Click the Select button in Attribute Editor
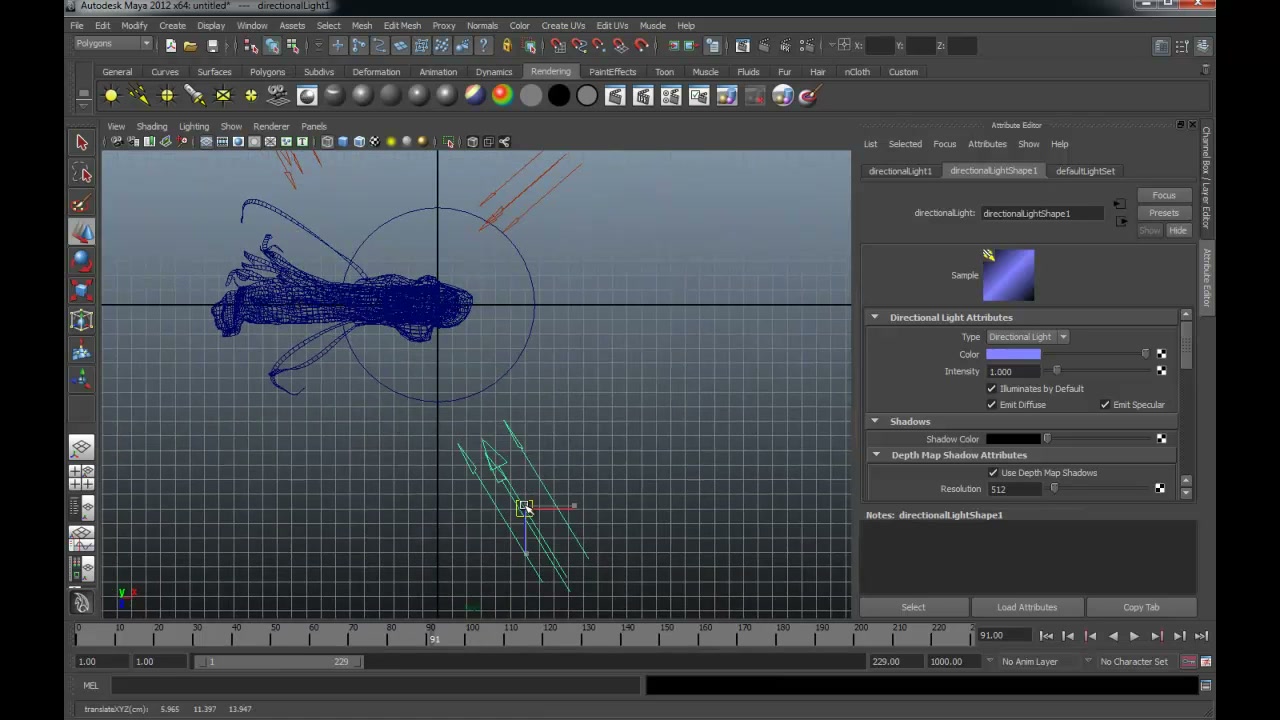1280x720 pixels. coord(913,607)
